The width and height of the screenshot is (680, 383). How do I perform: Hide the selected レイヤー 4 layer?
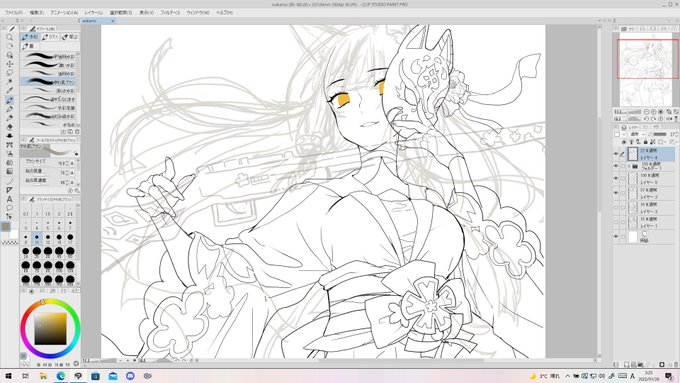point(616,154)
